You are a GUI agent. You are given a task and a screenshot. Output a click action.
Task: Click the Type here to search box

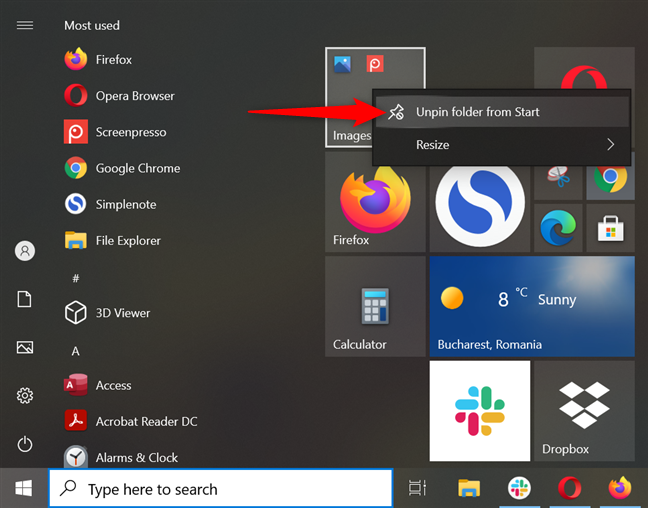tap(221, 489)
